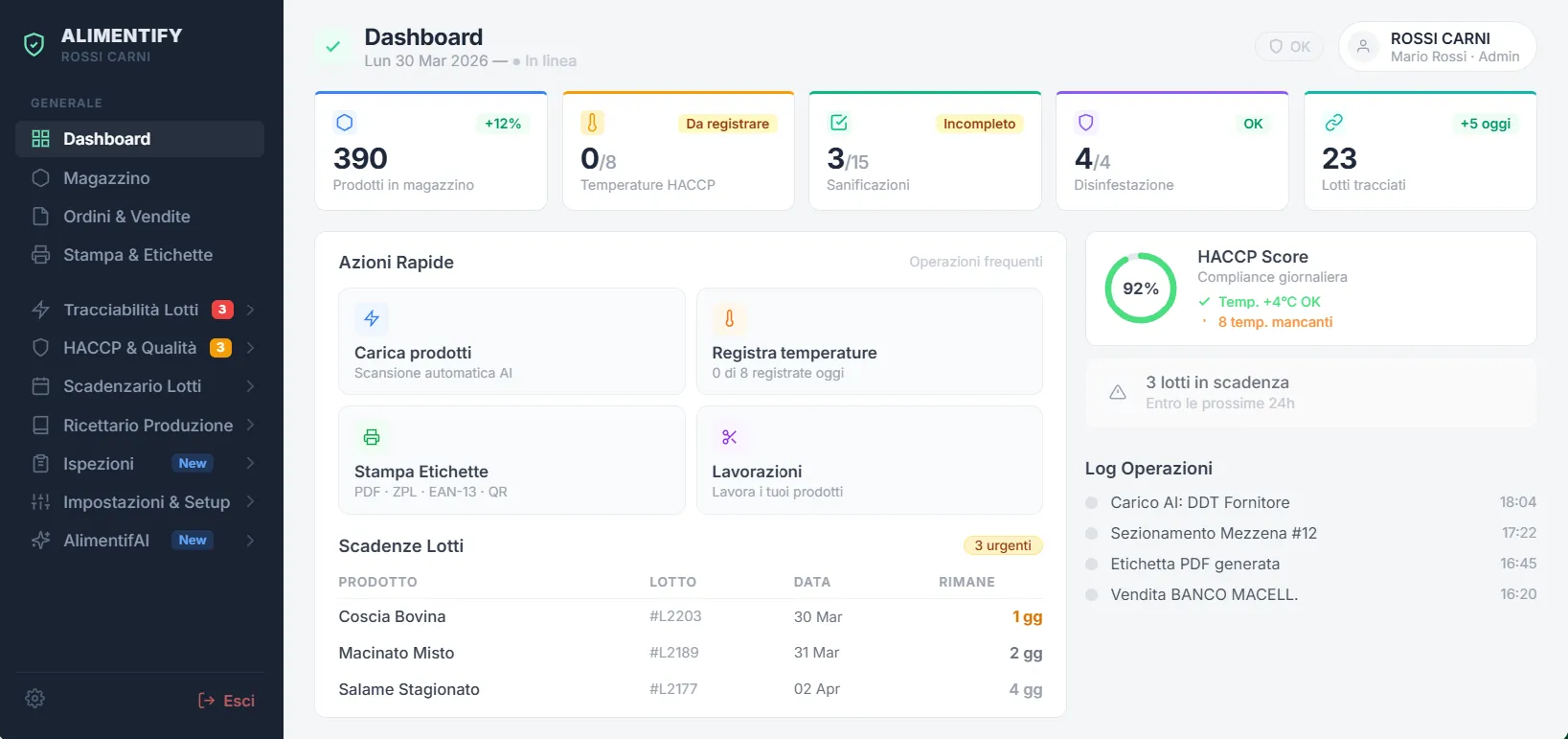Expand the Ricettario Produzione chevron
The width and height of the screenshot is (1568, 739).
click(x=250, y=425)
